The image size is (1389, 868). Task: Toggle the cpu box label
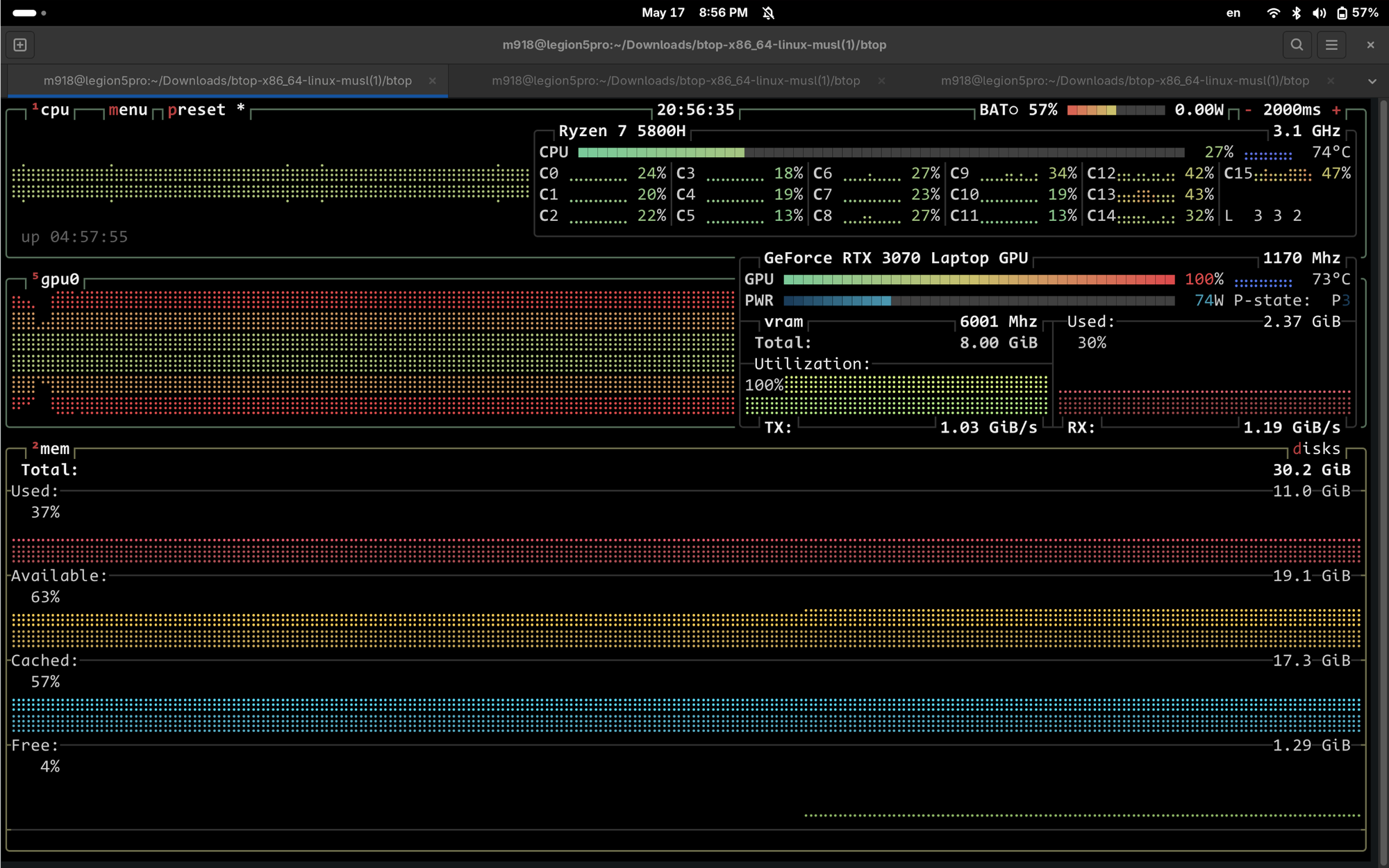(x=51, y=110)
